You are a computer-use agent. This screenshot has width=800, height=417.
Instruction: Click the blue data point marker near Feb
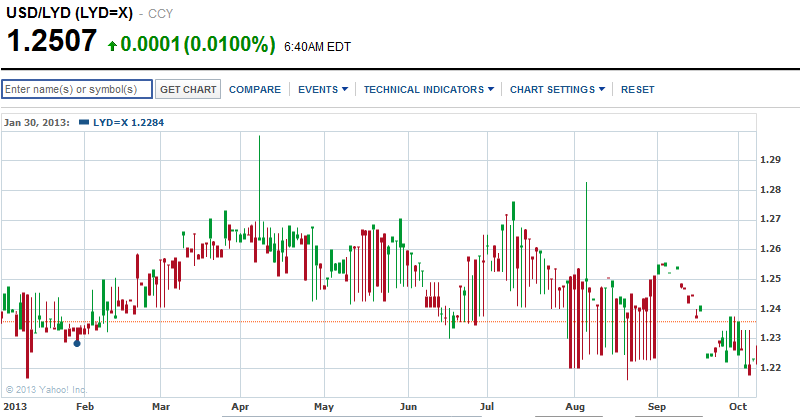(77, 344)
